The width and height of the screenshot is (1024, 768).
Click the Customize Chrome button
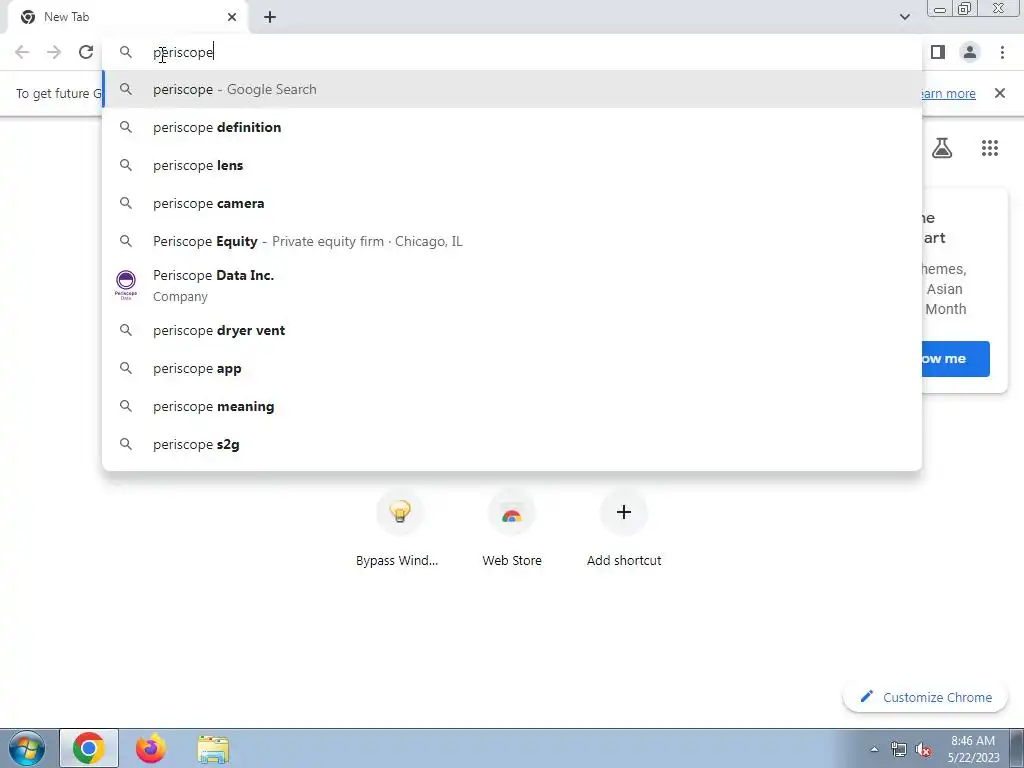926,697
